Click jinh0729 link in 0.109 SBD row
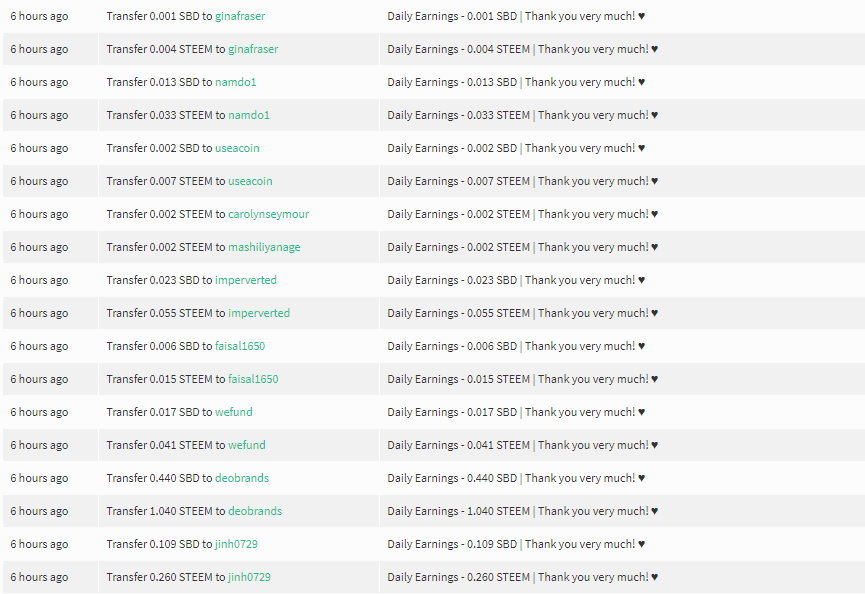 pos(236,544)
